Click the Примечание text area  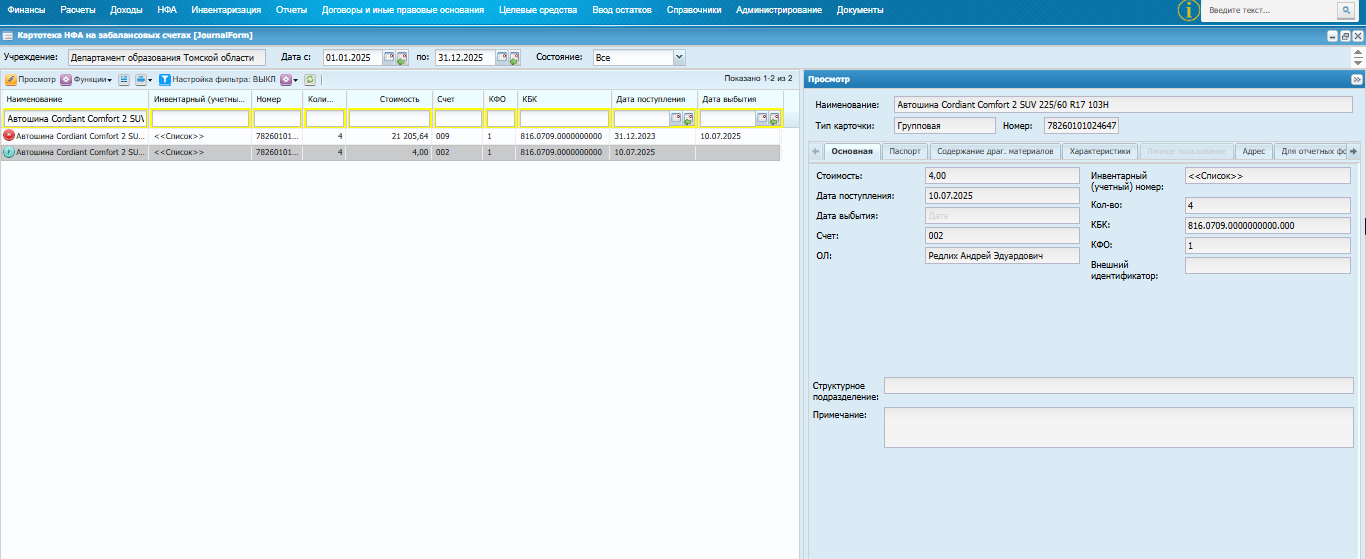[1119, 427]
